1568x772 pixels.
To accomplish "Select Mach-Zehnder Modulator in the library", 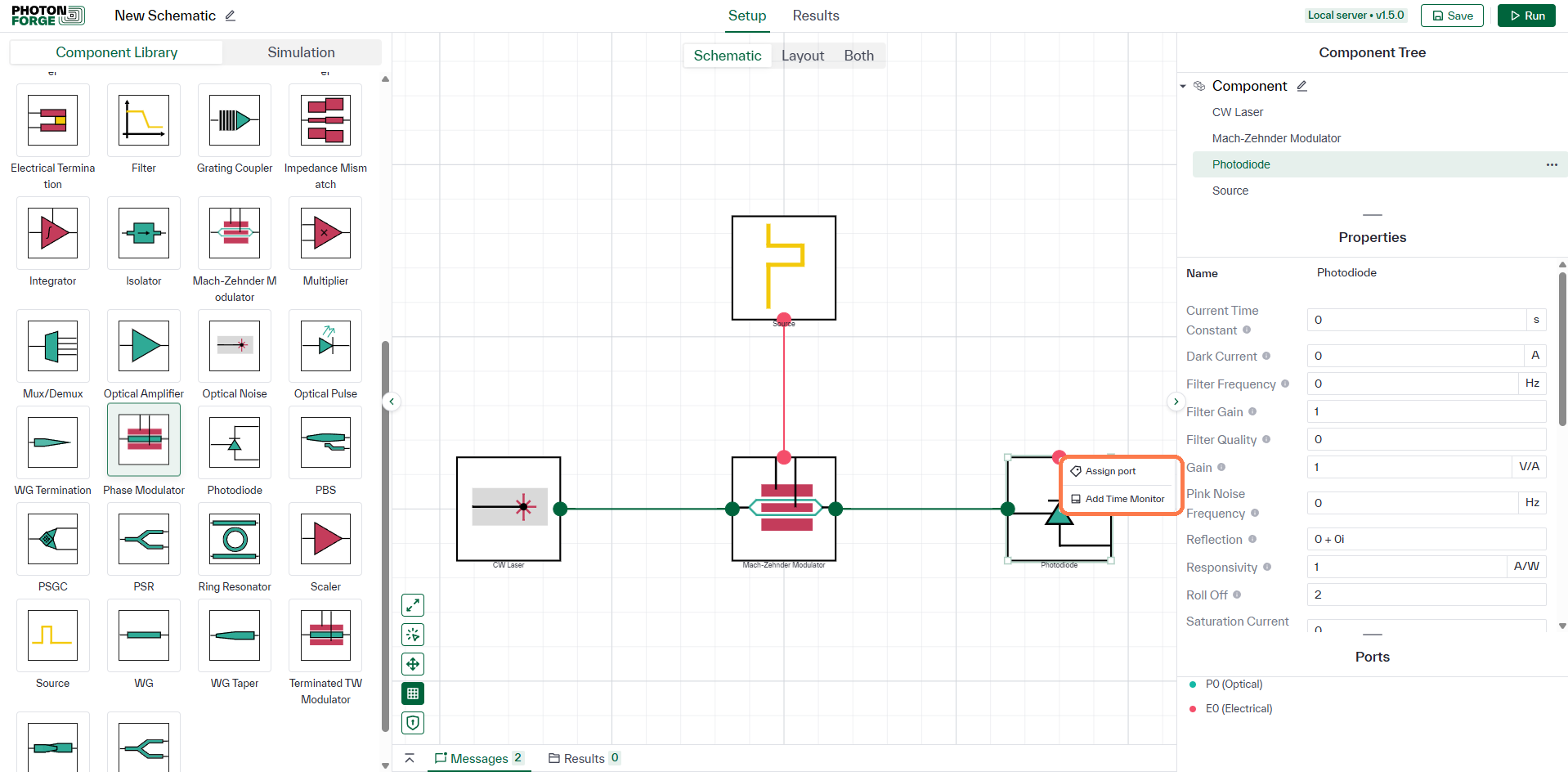I will click(x=235, y=233).
